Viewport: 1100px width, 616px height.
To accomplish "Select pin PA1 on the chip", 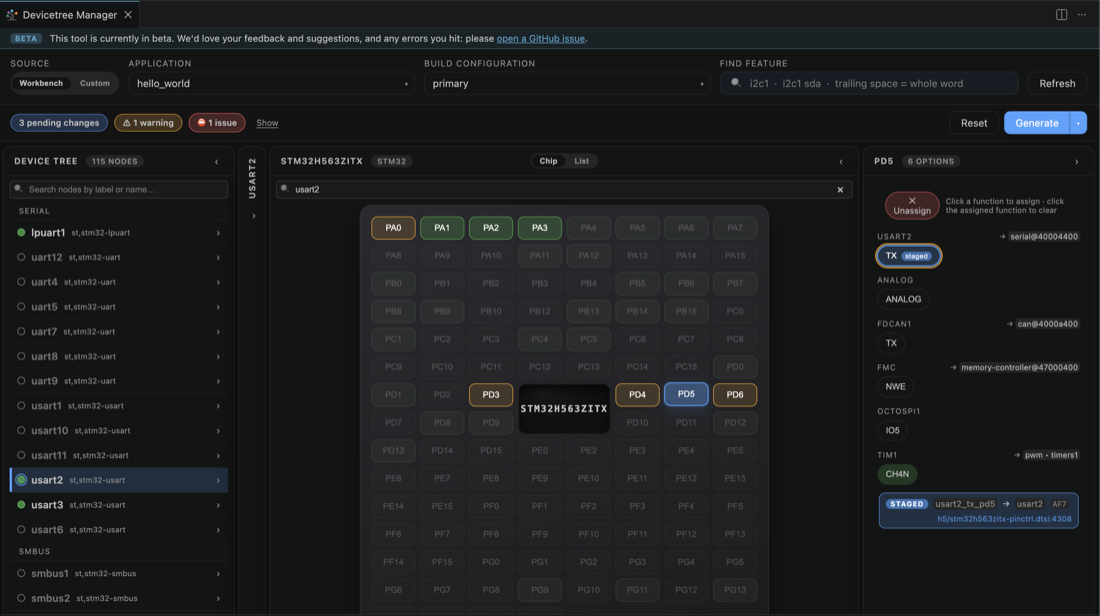I will click(442, 227).
